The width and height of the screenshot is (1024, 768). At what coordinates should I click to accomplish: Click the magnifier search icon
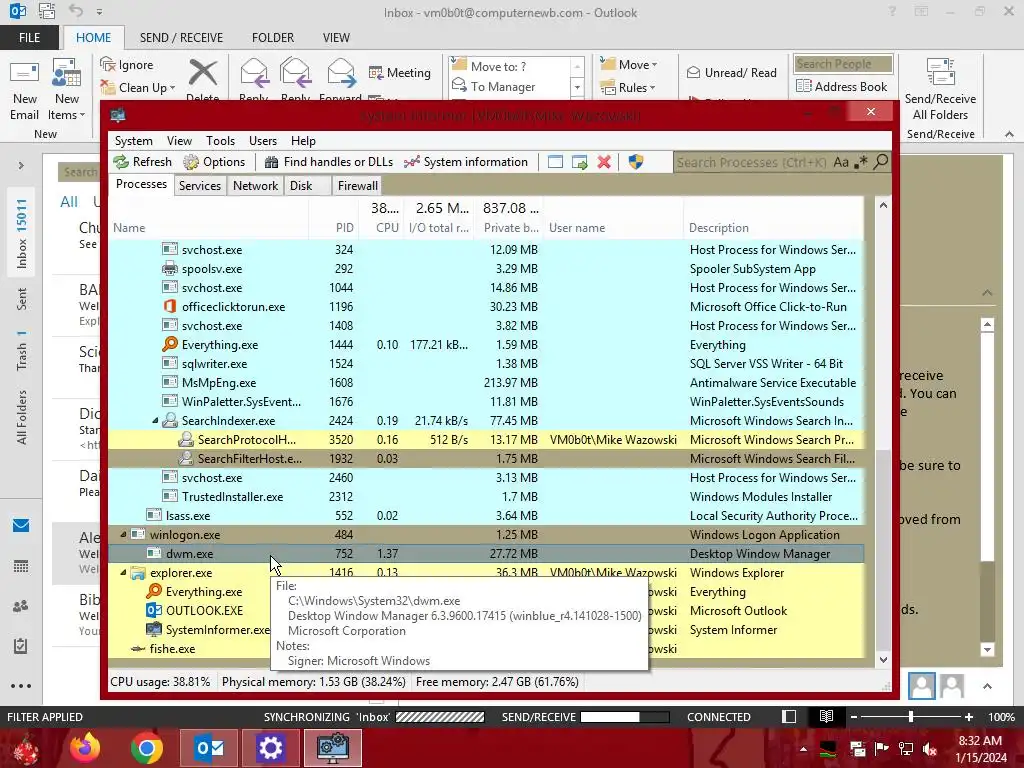(880, 161)
